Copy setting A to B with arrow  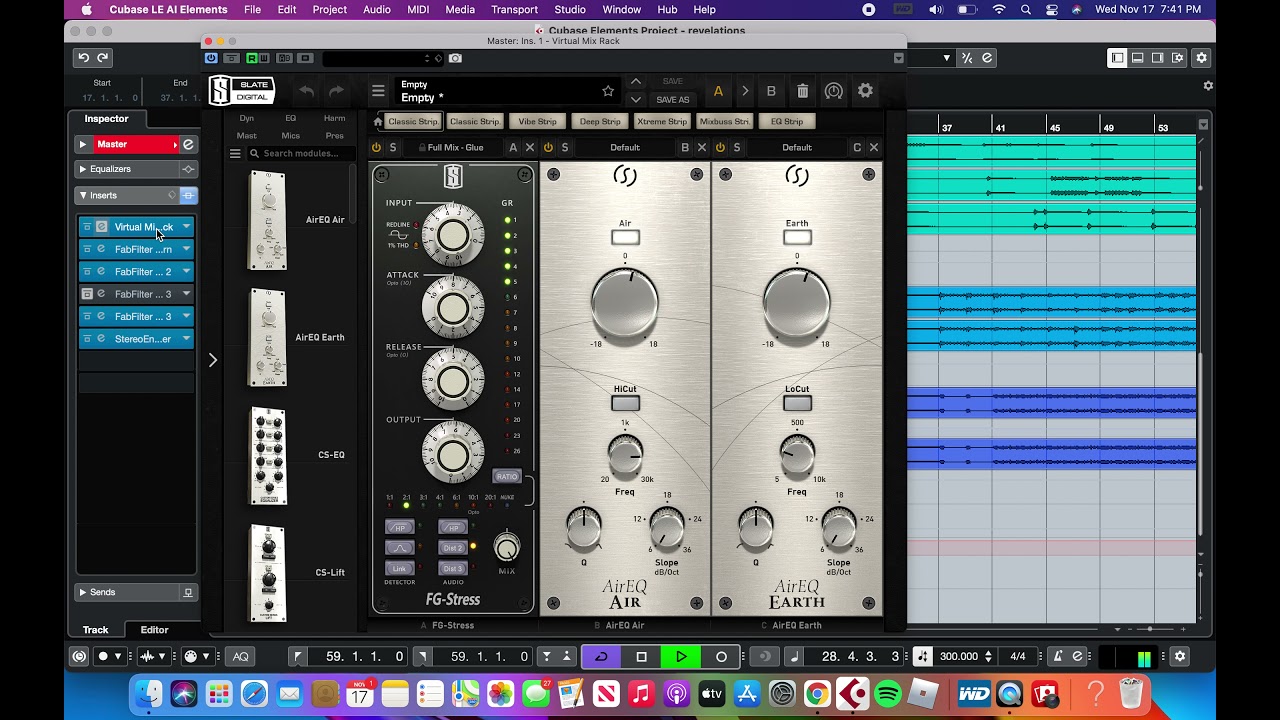pos(745,91)
